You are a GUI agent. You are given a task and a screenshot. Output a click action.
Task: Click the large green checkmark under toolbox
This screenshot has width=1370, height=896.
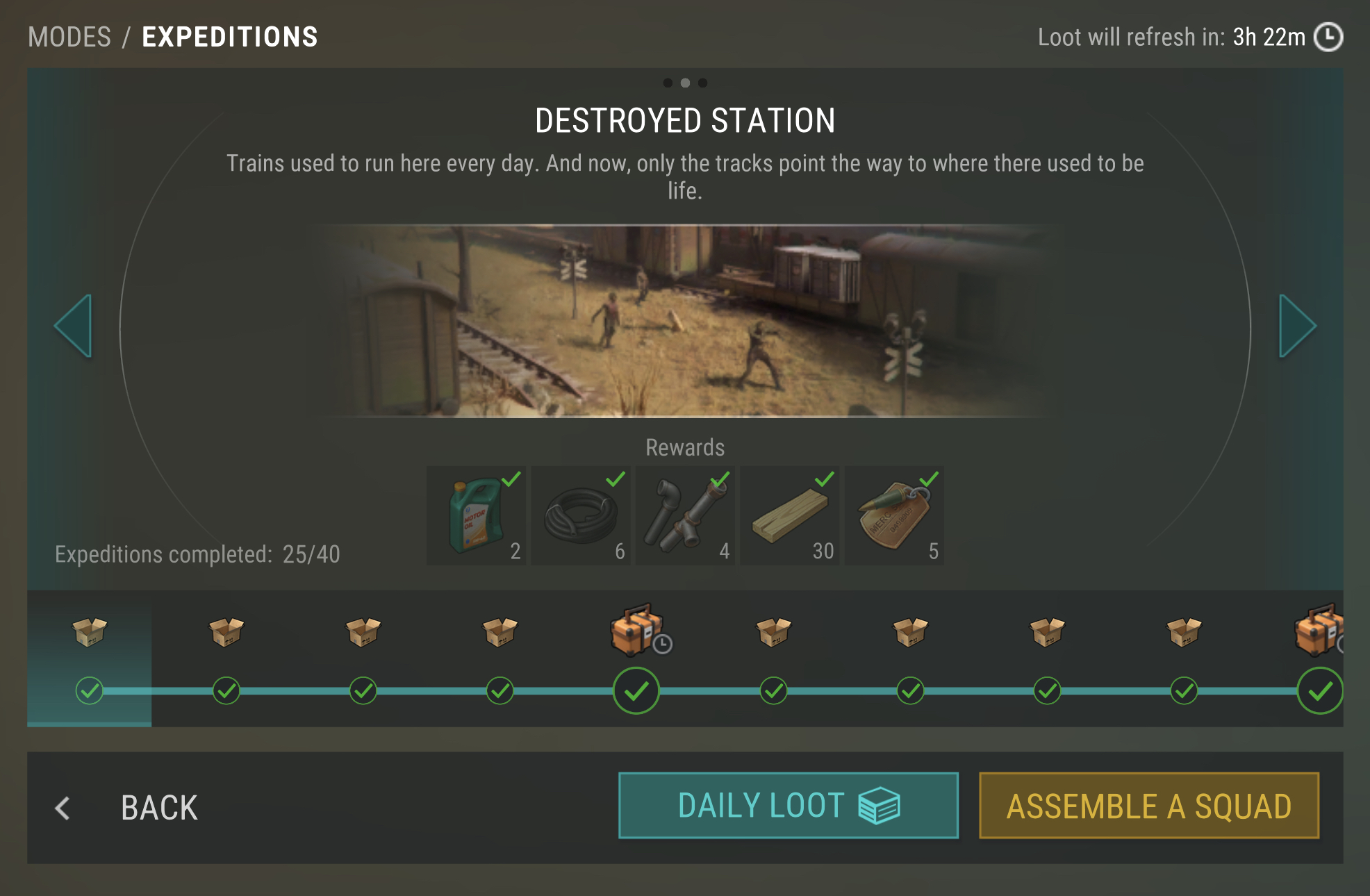(x=636, y=690)
